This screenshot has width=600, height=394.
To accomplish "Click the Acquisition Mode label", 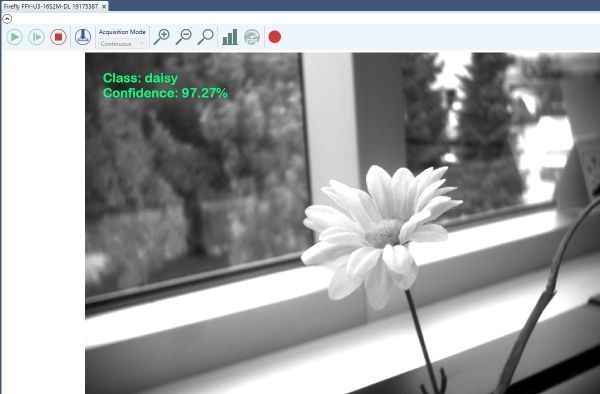I will coord(122,32).
